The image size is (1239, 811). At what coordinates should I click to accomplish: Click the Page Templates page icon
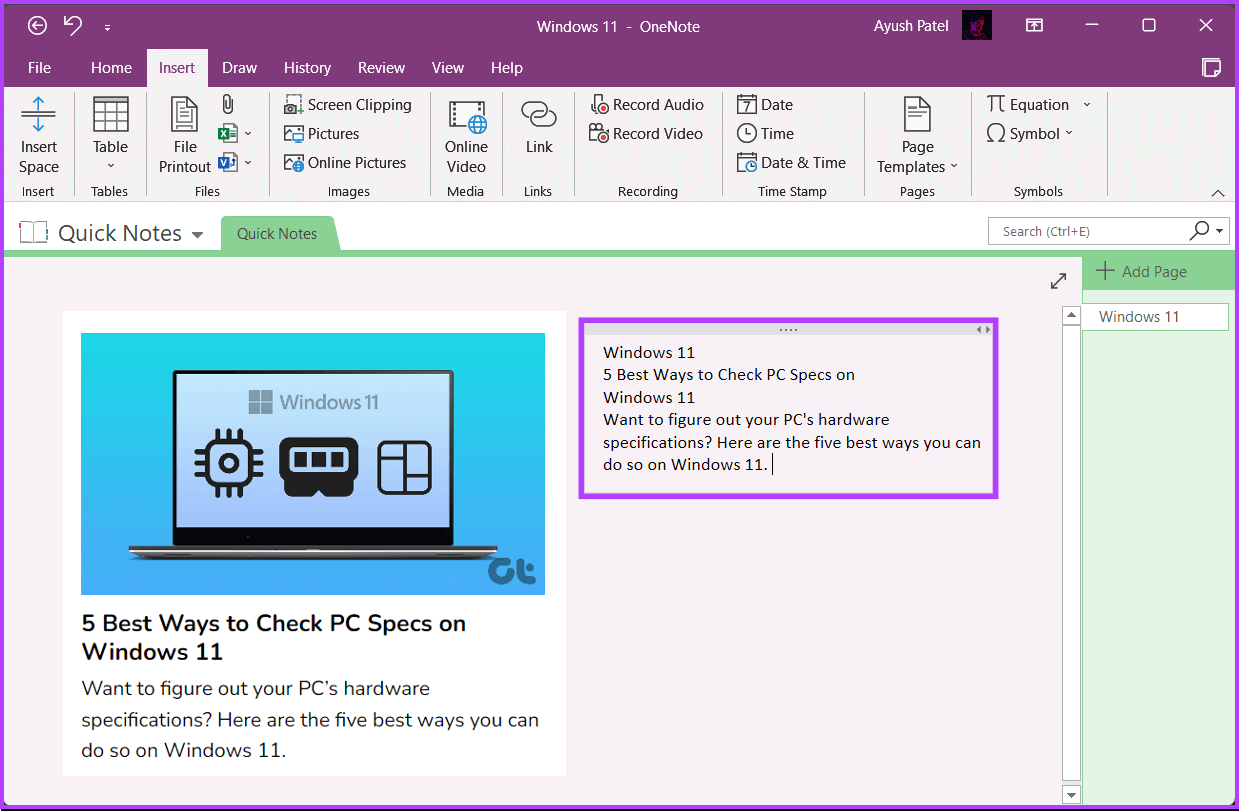pyautogui.click(x=917, y=115)
